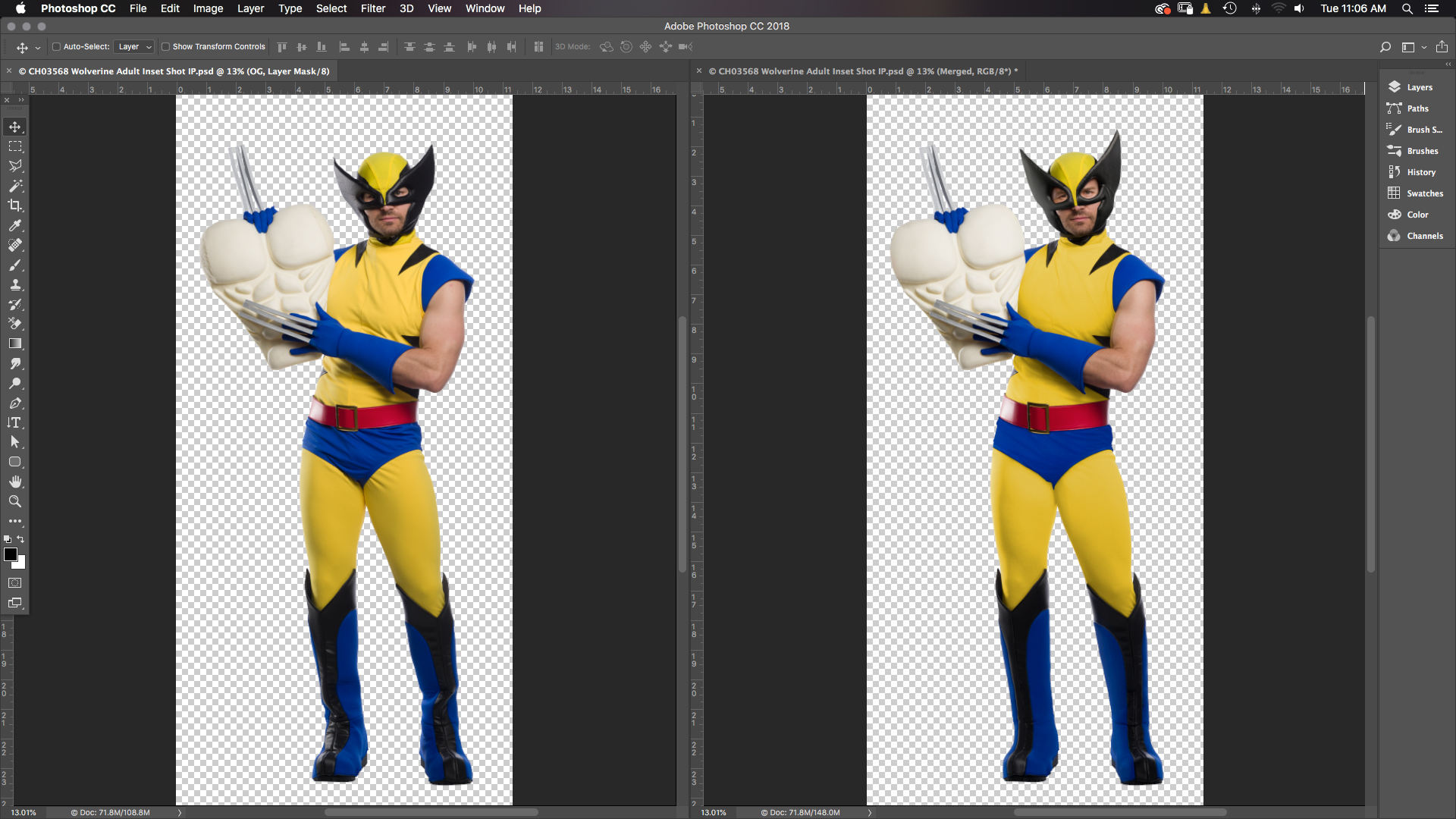The height and width of the screenshot is (819, 1456).
Task: Open the Filter menu
Action: [x=372, y=8]
